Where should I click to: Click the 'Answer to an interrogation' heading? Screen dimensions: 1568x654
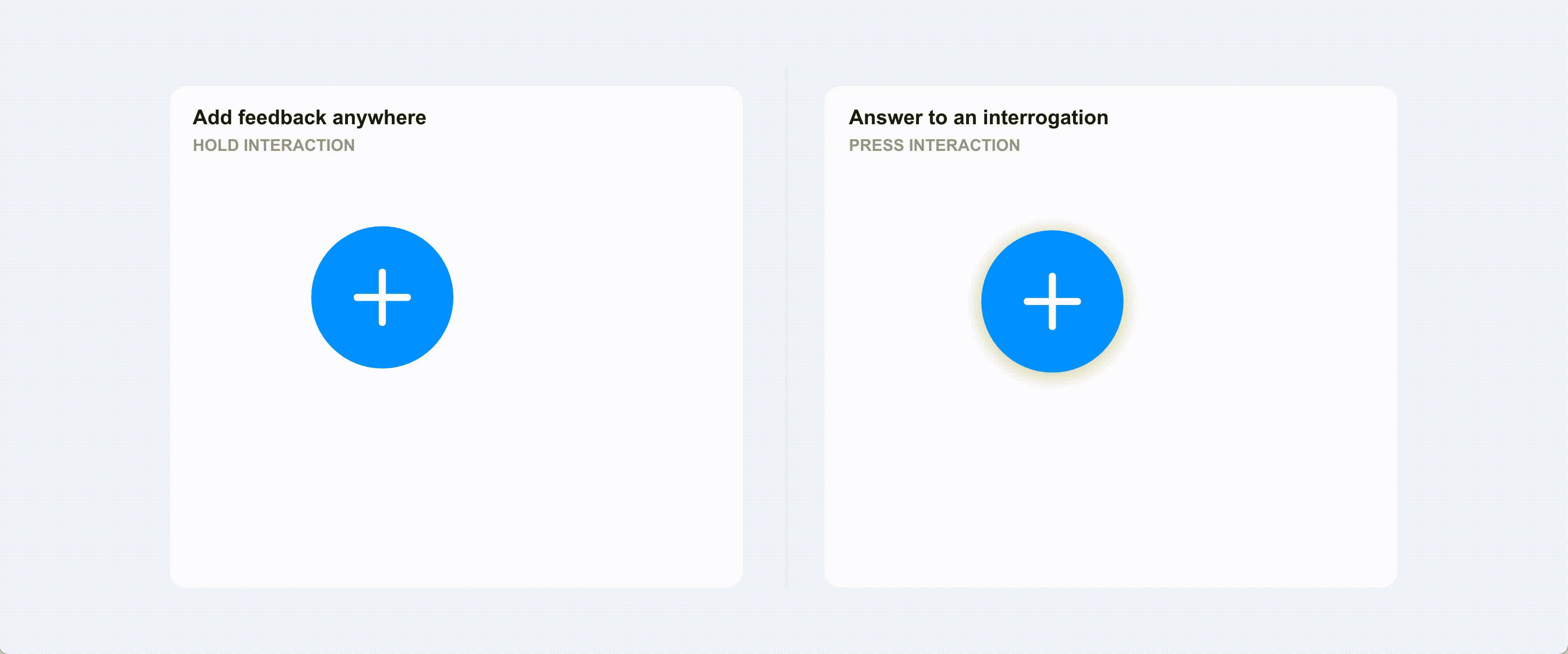click(x=978, y=118)
